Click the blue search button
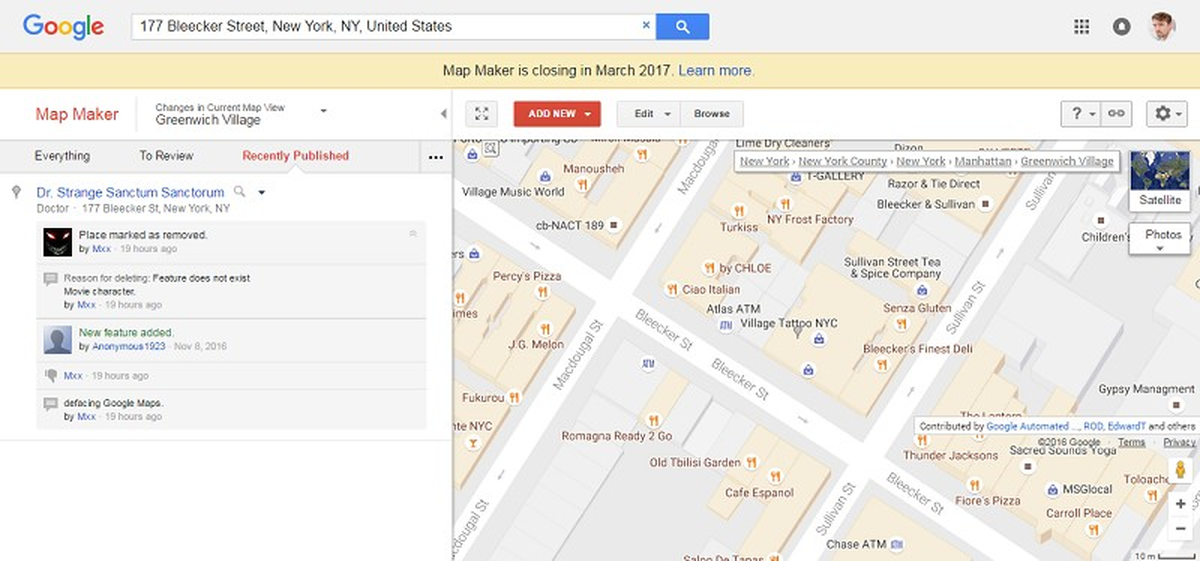This screenshot has width=1200, height=561. 682,26
